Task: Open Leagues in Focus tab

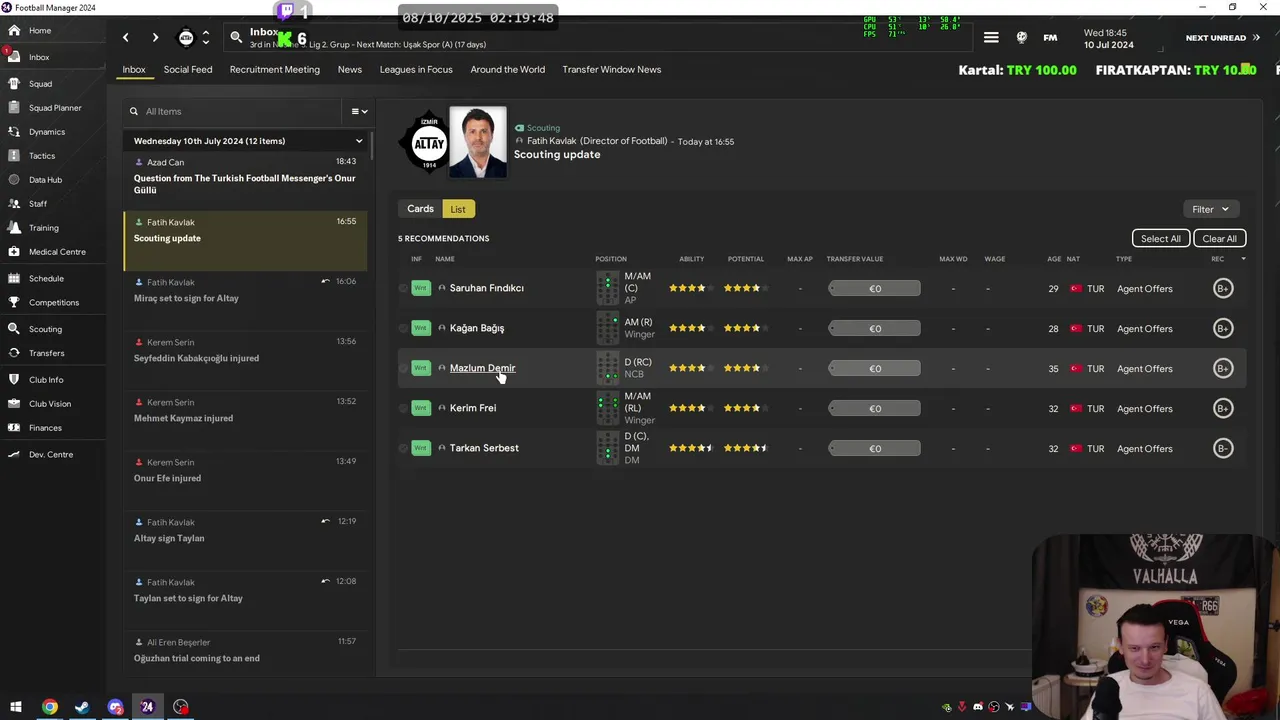Action: click(x=416, y=70)
